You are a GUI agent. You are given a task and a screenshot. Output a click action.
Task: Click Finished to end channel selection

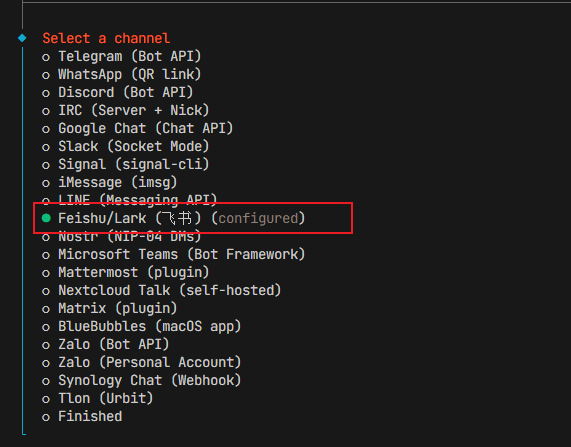tap(82, 417)
